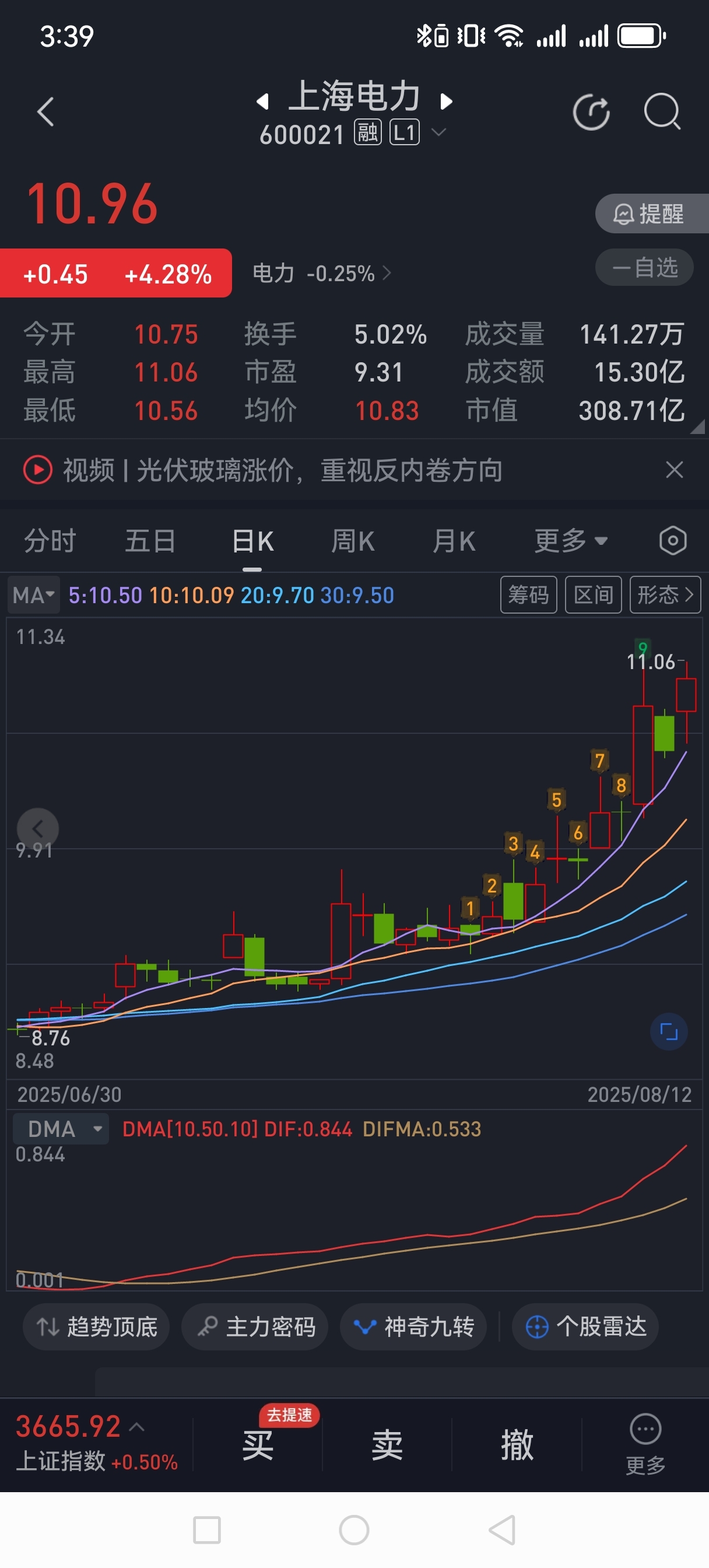This screenshot has width=709, height=1568.
Task: Tap the 融 margin badge icon
Action: point(368,132)
